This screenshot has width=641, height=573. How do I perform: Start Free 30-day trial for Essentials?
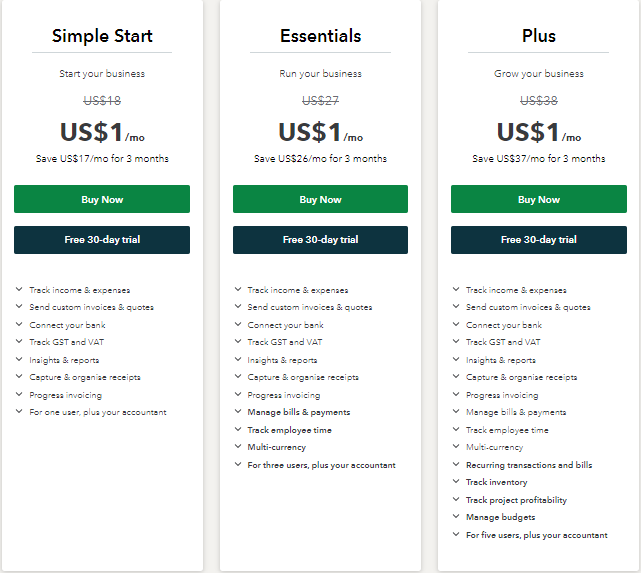coord(320,240)
